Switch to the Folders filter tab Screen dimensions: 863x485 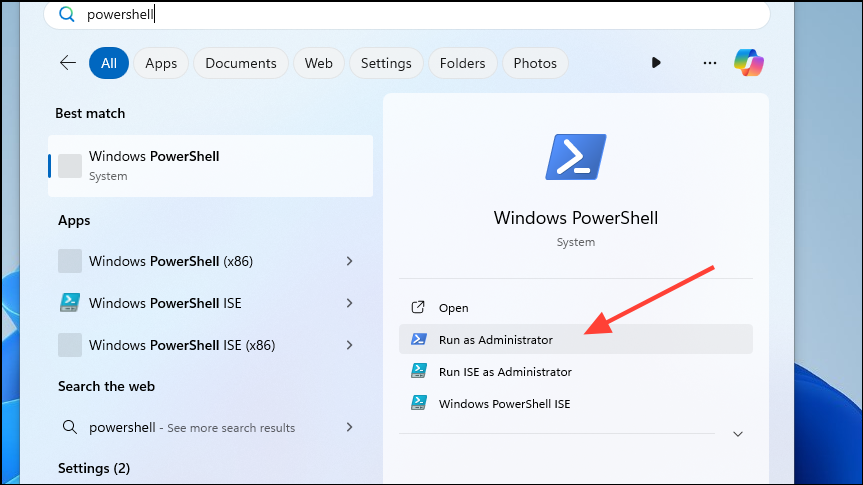pyautogui.click(x=462, y=63)
